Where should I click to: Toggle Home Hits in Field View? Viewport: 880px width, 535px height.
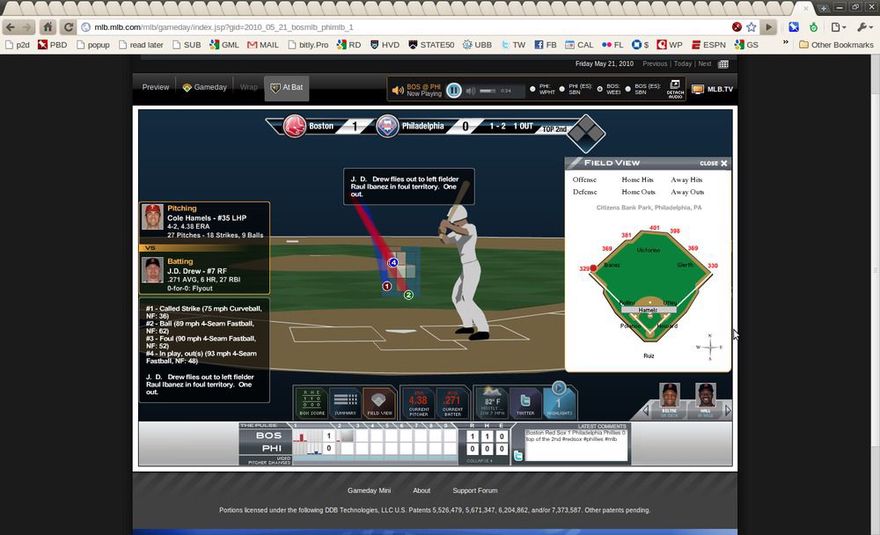point(638,180)
